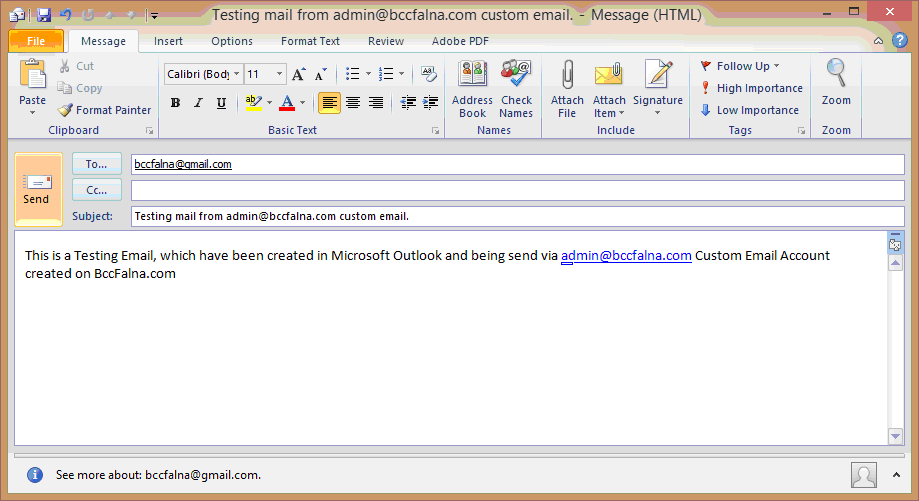Expand the bullets style arrow
This screenshot has width=919, height=501.
coord(368,74)
